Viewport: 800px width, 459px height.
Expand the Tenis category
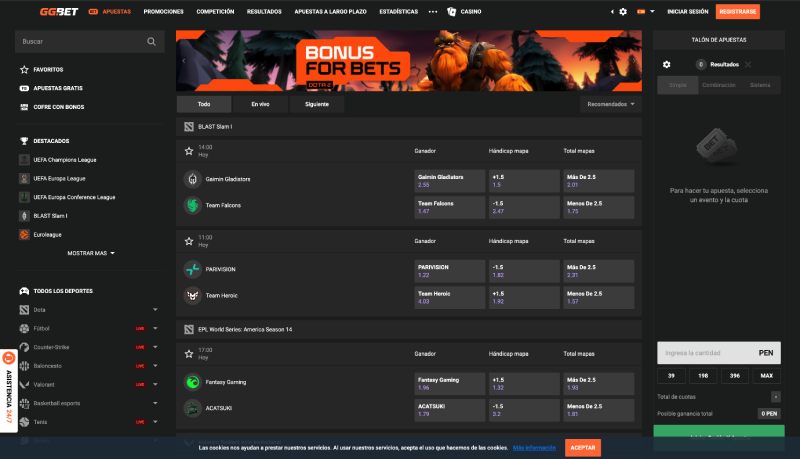click(x=155, y=422)
